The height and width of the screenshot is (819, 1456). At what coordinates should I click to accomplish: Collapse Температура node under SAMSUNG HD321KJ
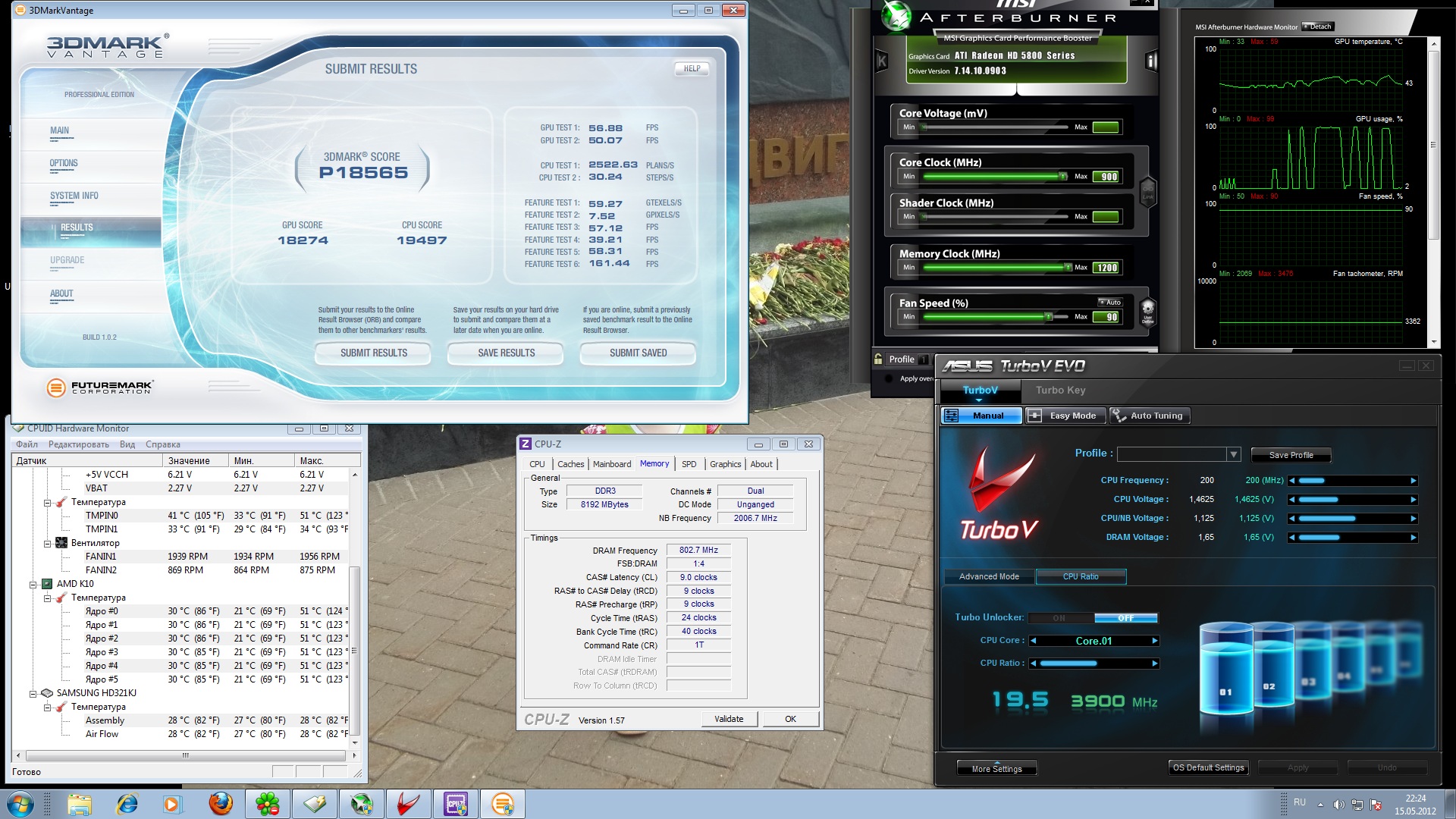[47, 707]
